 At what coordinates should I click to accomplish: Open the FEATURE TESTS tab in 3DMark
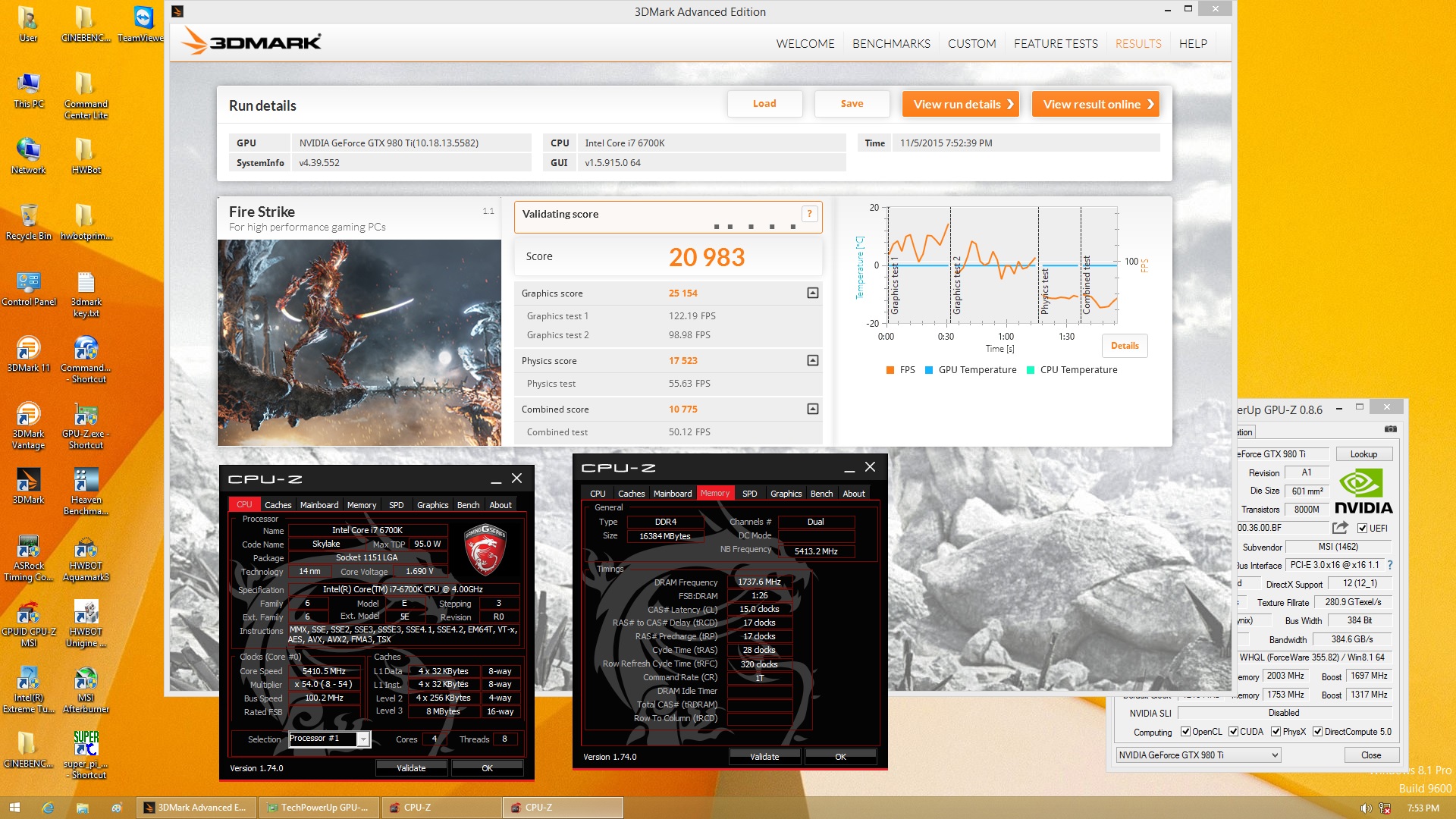pyautogui.click(x=1056, y=43)
